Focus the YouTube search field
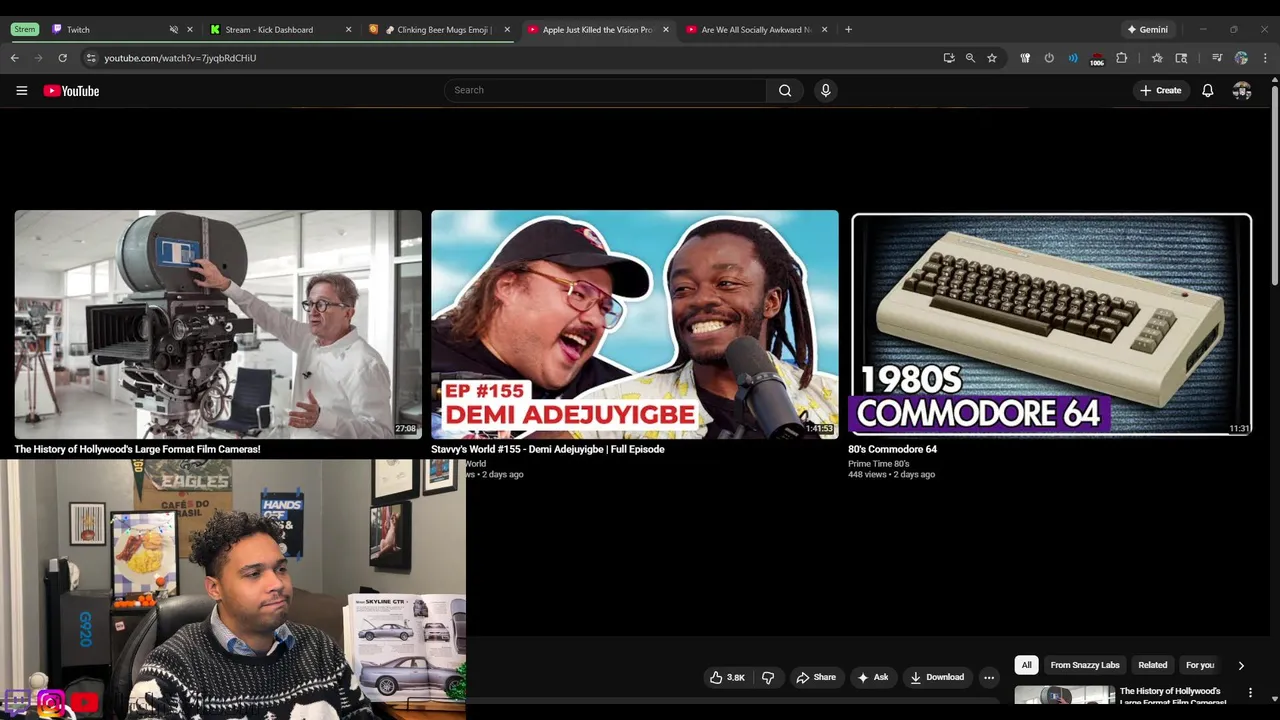1280x720 pixels. pos(605,90)
